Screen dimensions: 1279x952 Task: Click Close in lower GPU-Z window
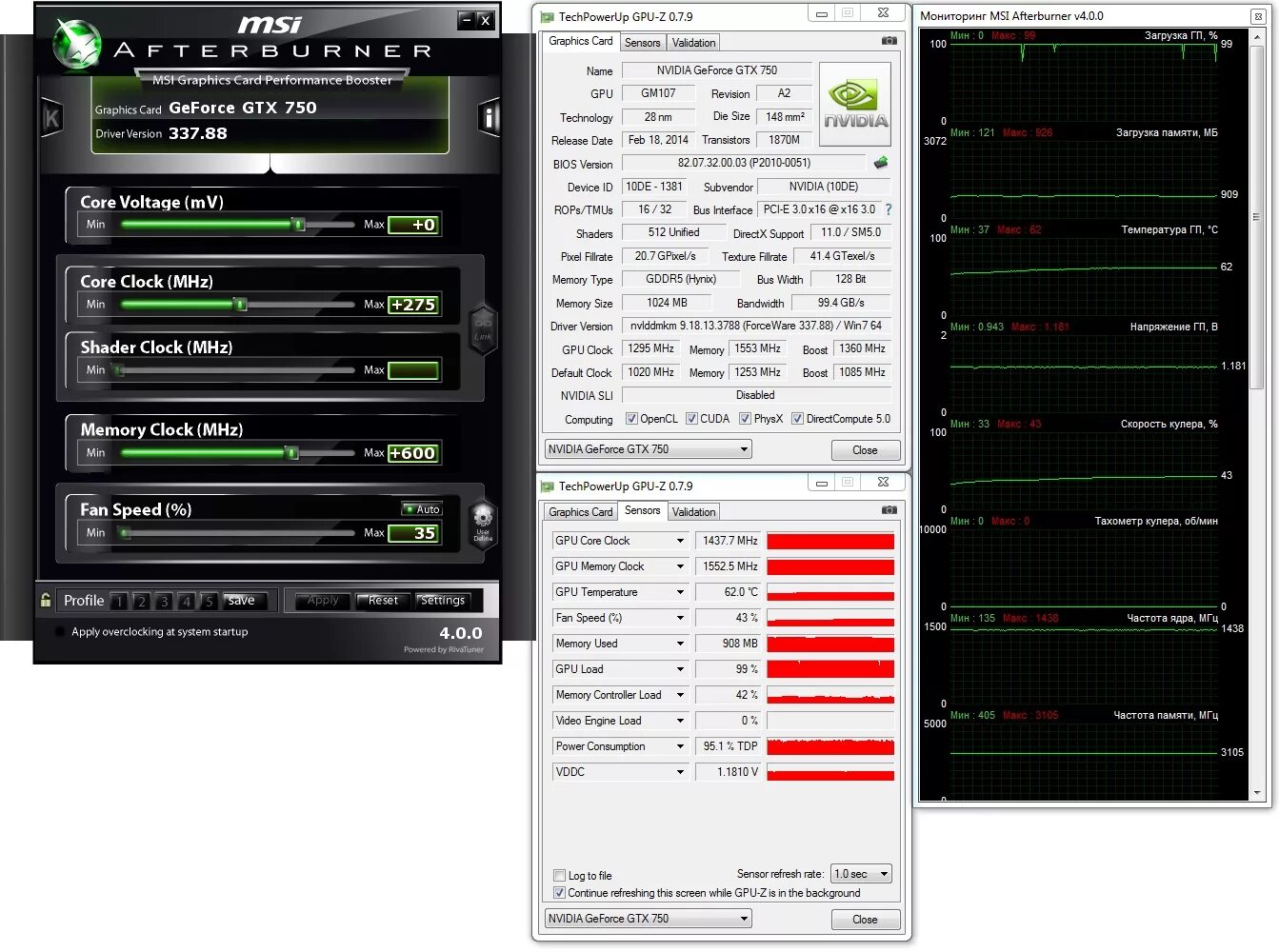point(865,920)
